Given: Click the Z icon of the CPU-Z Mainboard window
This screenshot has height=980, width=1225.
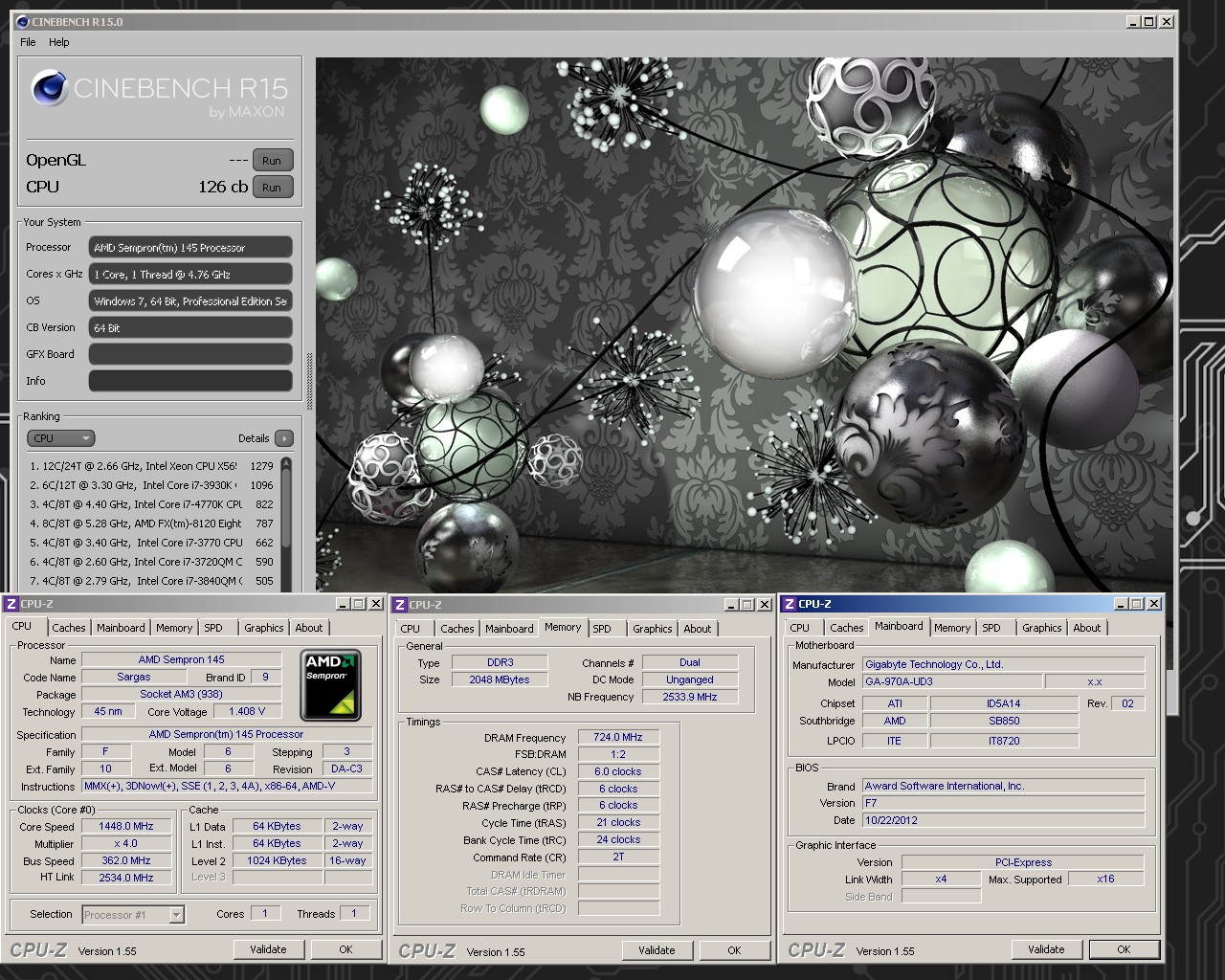Looking at the screenshot, I should coord(790,604).
